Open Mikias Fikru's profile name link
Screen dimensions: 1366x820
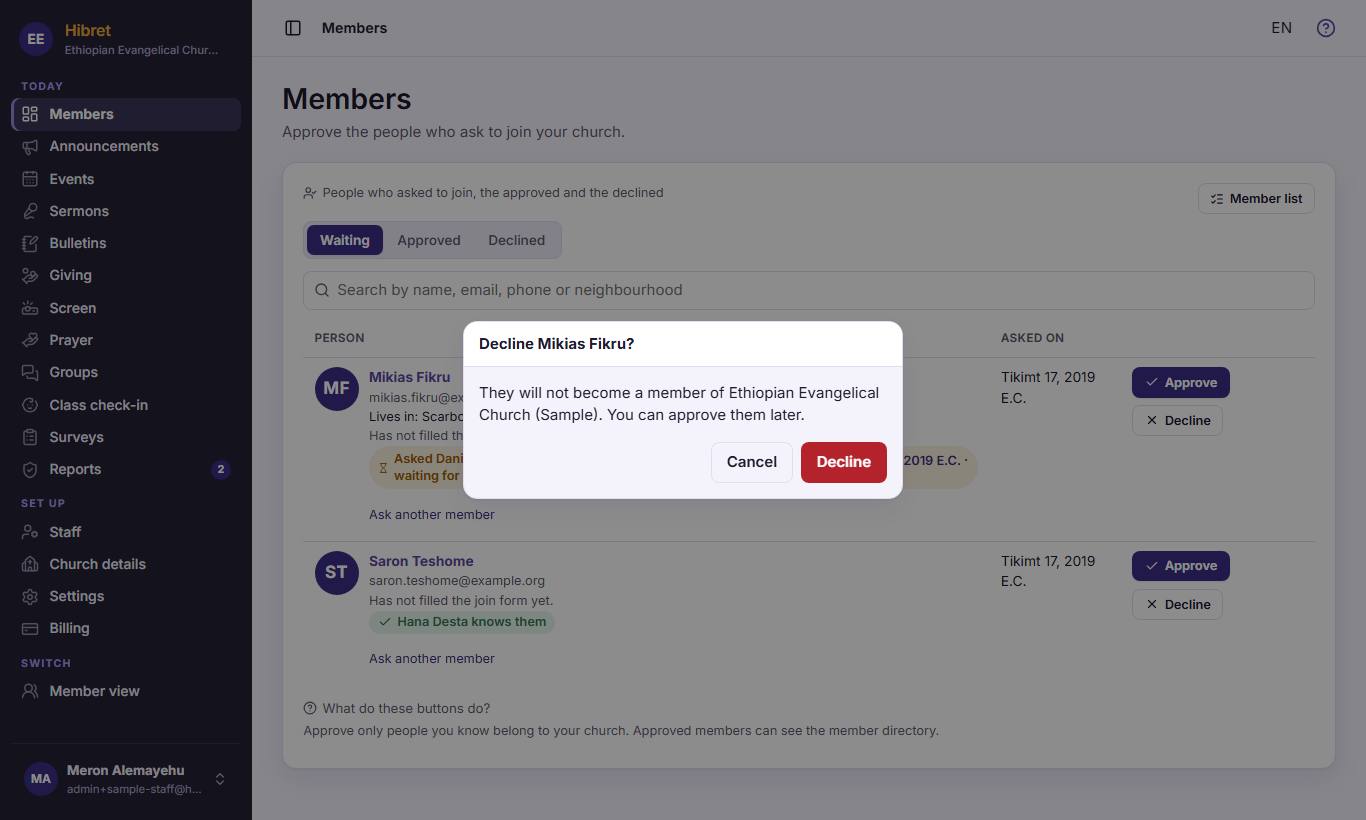(410, 377)
